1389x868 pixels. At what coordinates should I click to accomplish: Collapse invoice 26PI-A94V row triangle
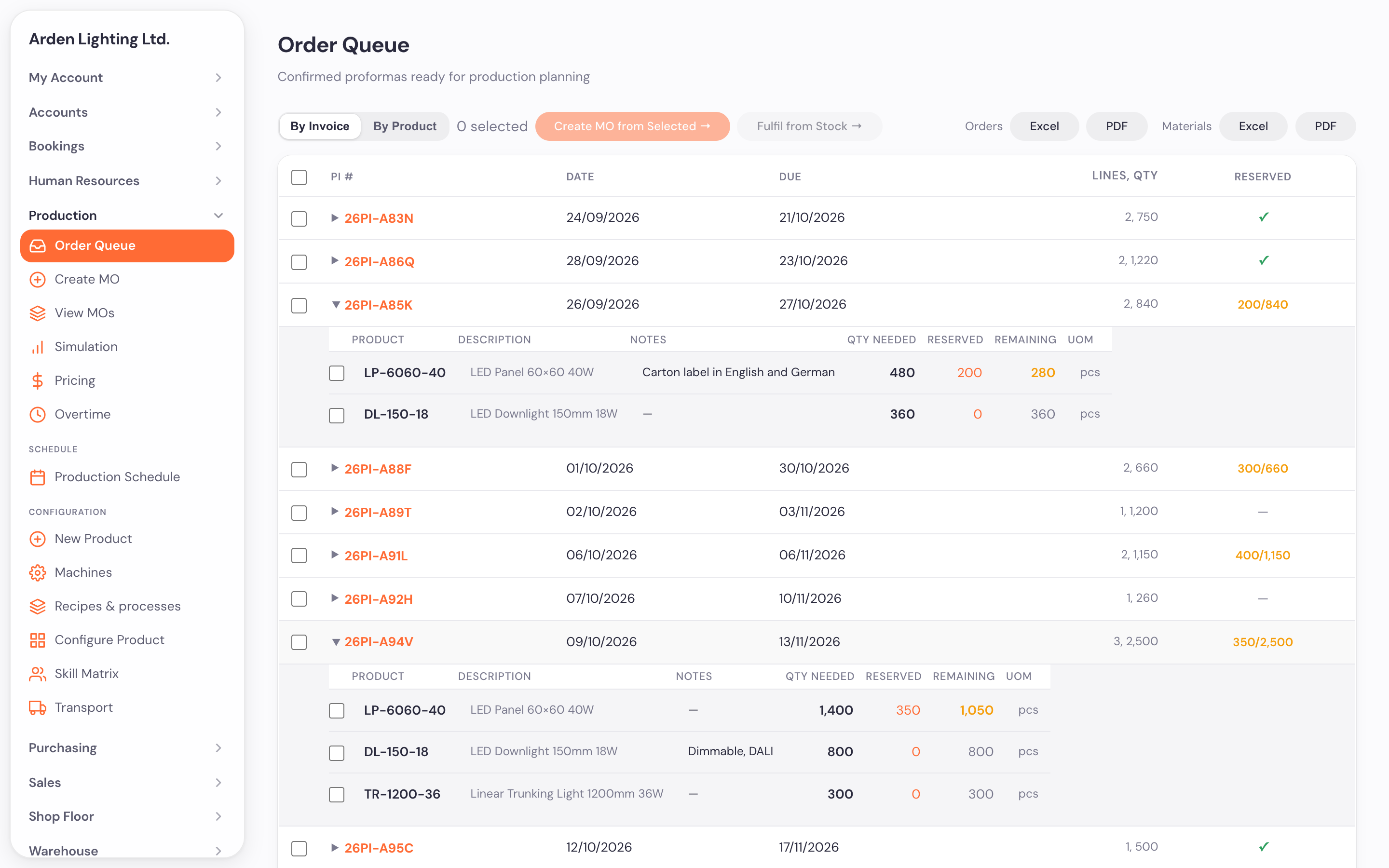(x=336, y=642)
